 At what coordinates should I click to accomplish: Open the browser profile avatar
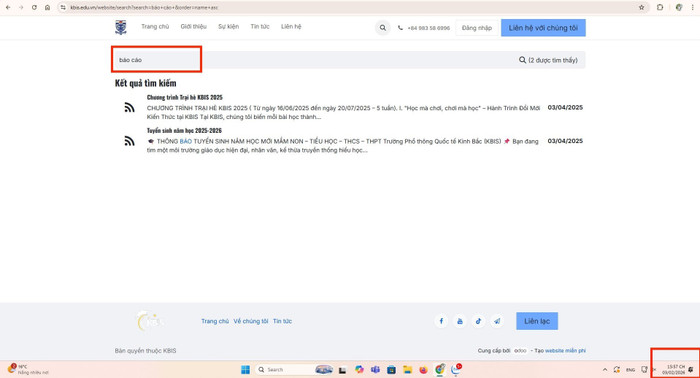[679, 8]
